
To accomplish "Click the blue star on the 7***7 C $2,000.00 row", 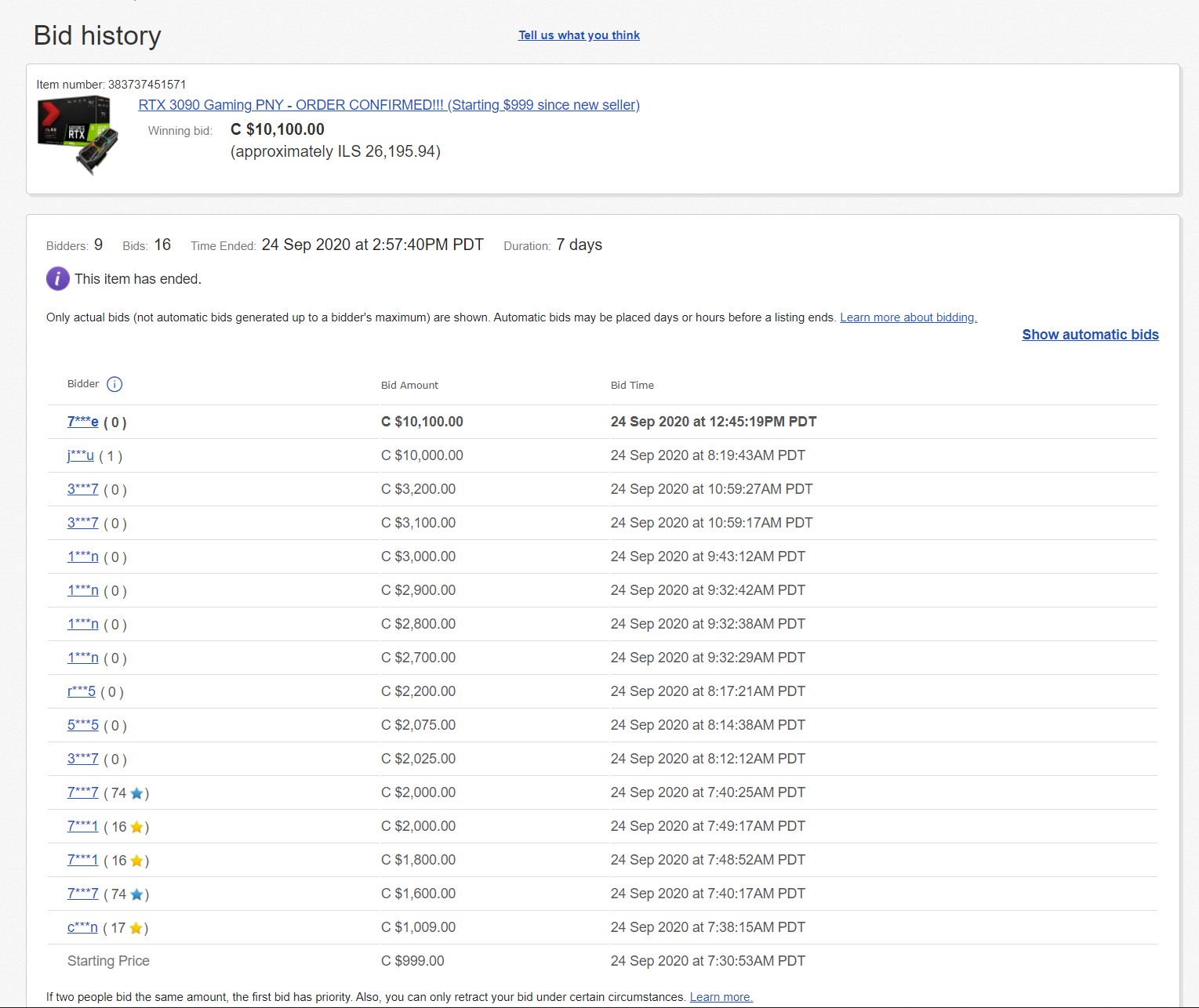I will click(136, 793).
